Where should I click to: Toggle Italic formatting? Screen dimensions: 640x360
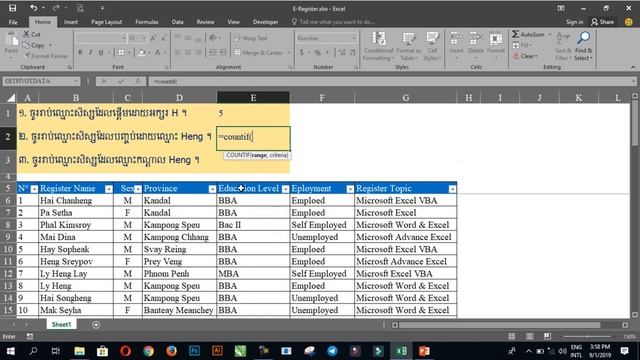click(x=90, y=52)
